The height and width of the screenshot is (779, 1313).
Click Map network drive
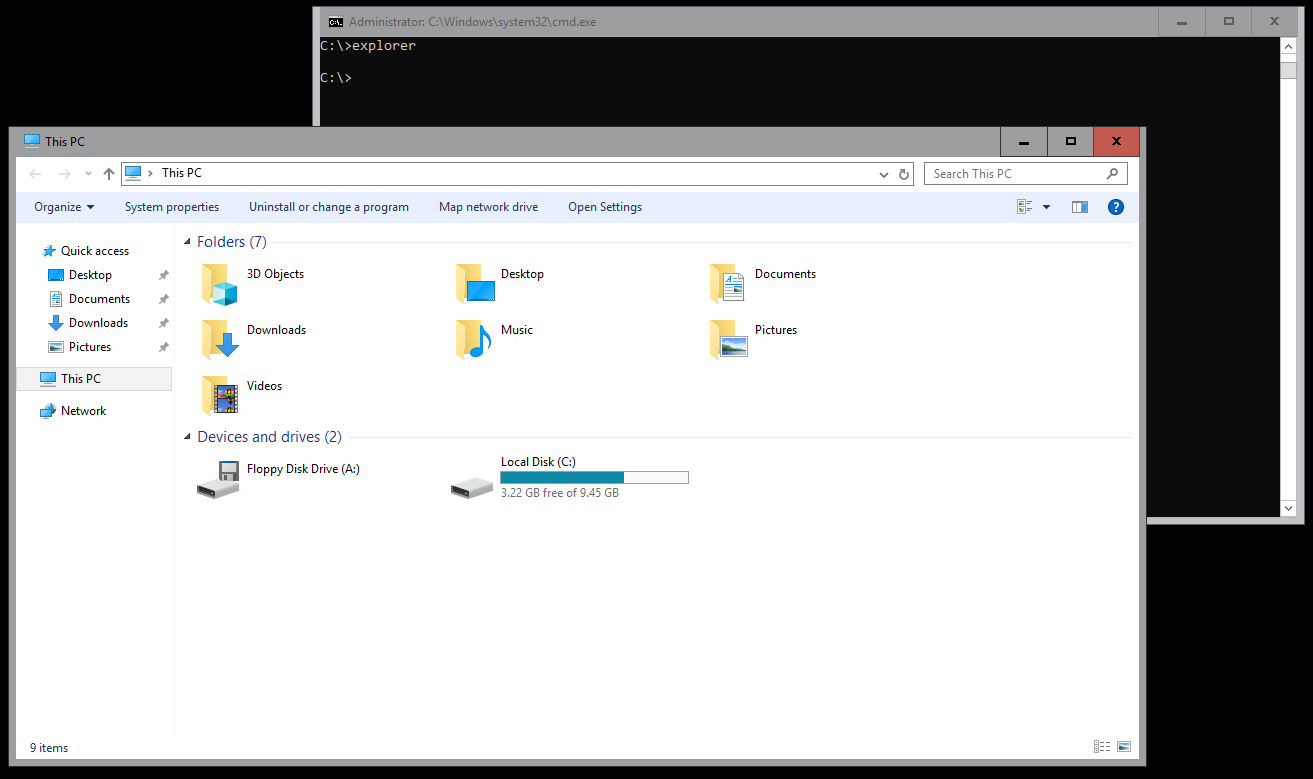(x=488, y=207)
